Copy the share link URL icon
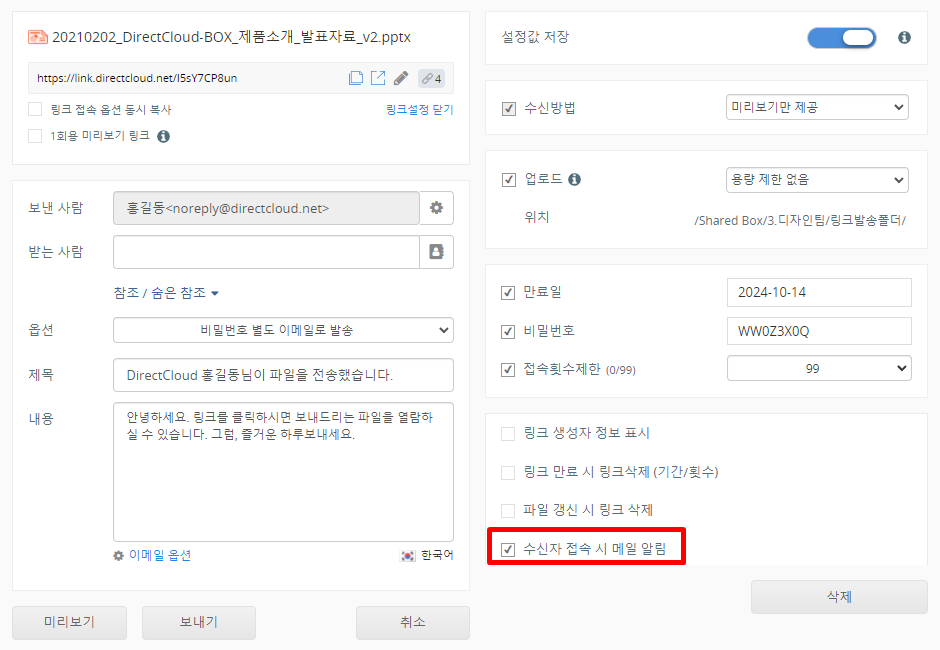940x650 pixels. pyautogui.click(x=356, y=78)
